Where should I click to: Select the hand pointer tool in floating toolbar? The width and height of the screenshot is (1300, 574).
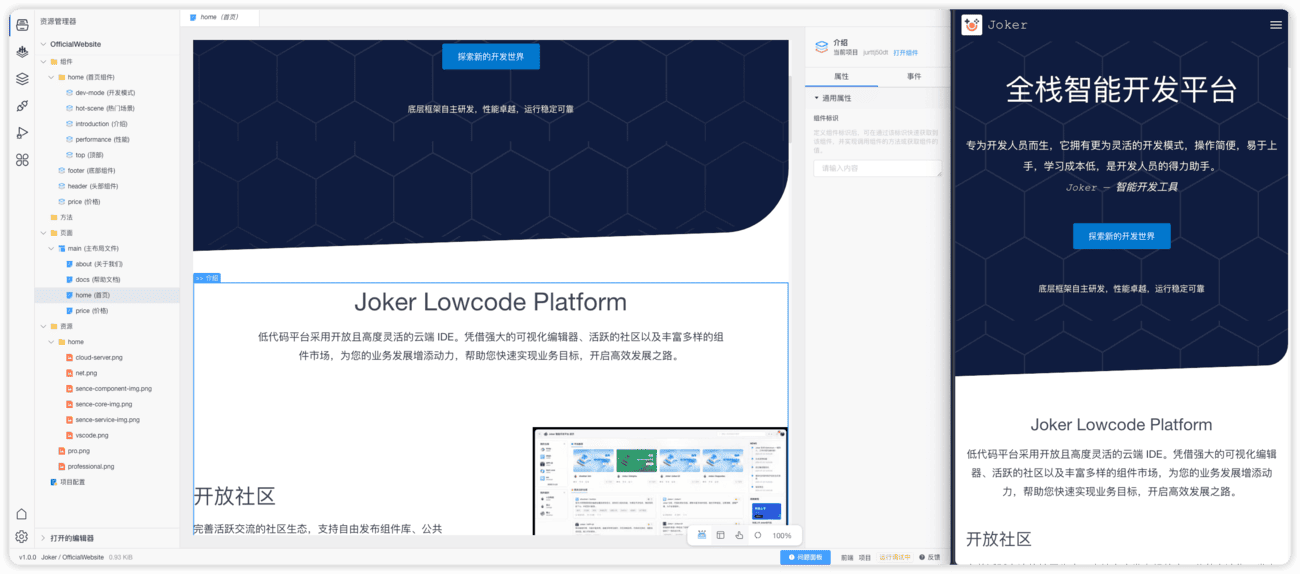point(739,536)
